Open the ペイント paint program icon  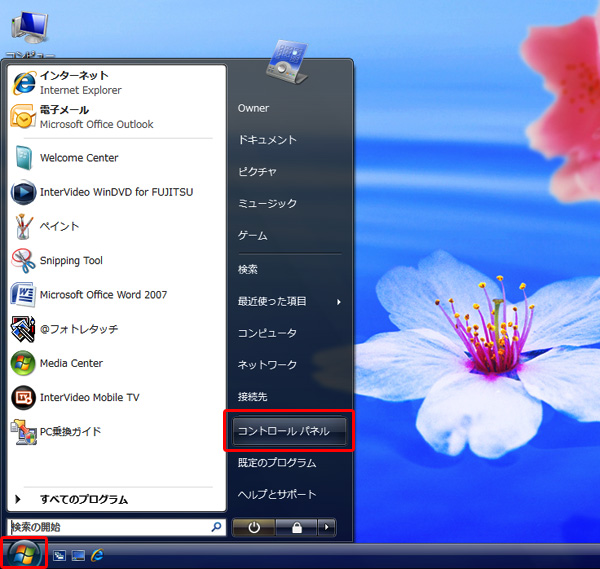23,226
